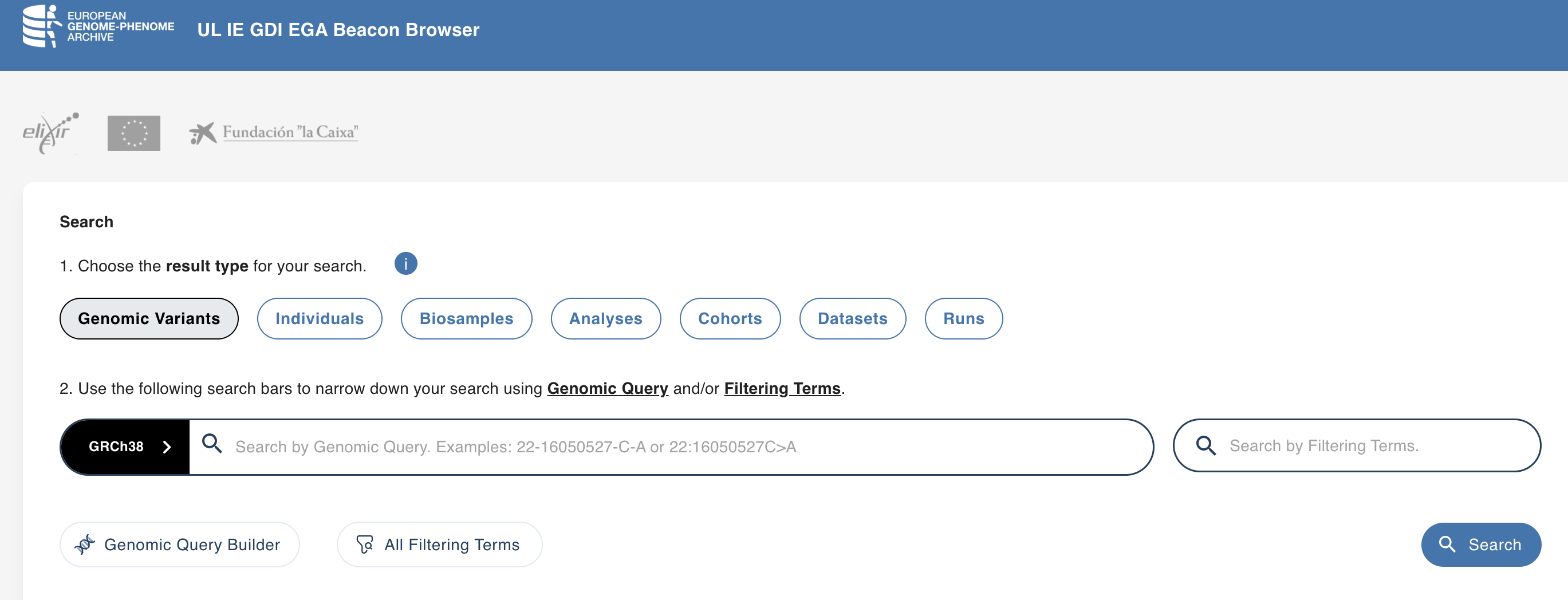Click the European Union flag icon

click(133, 133)
